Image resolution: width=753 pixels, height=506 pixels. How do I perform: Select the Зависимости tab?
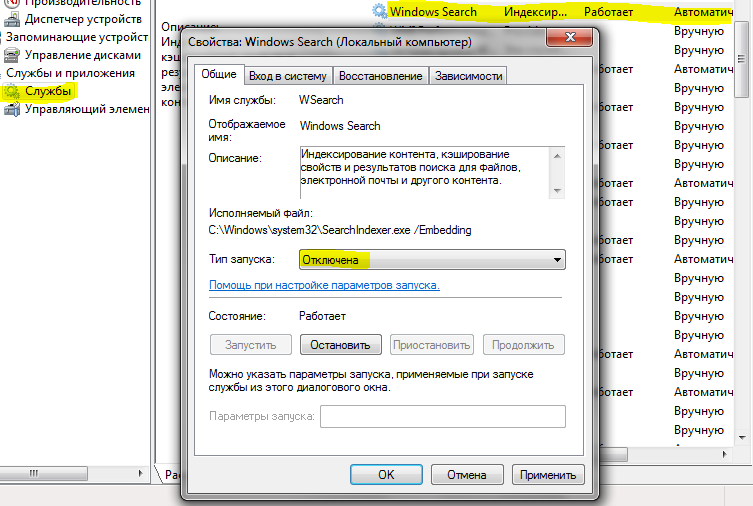point(469,76)
